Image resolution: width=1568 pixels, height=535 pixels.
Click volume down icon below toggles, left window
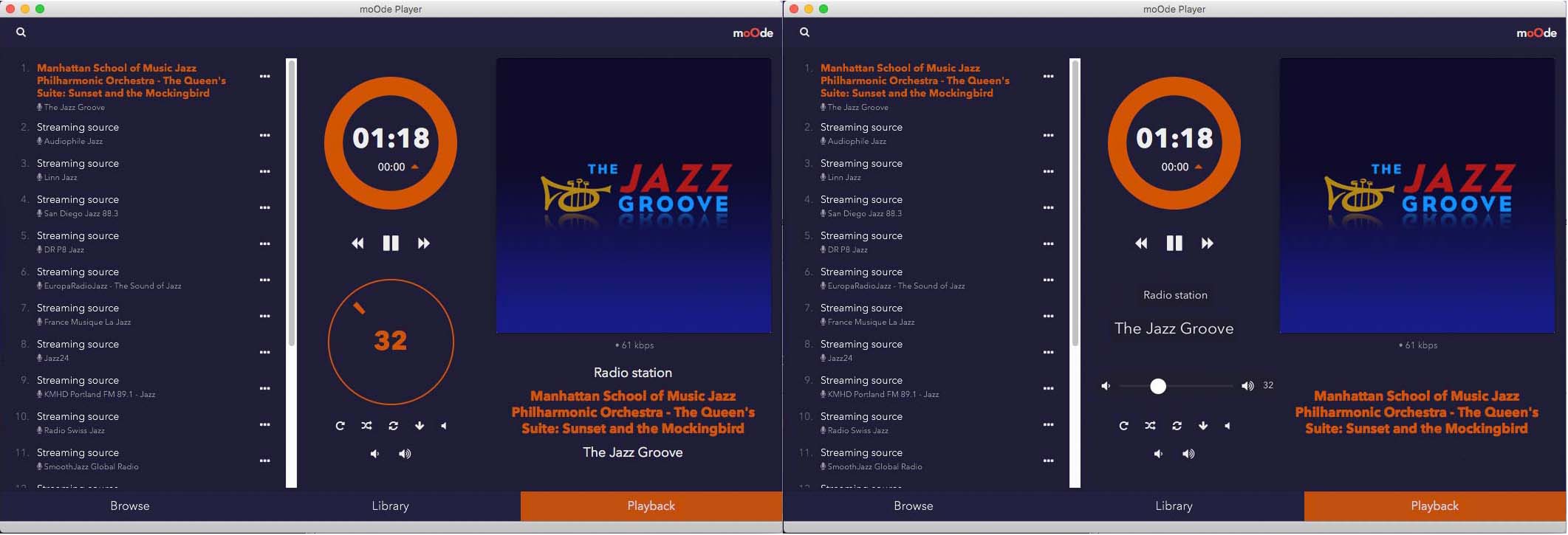tap(374, 454)
